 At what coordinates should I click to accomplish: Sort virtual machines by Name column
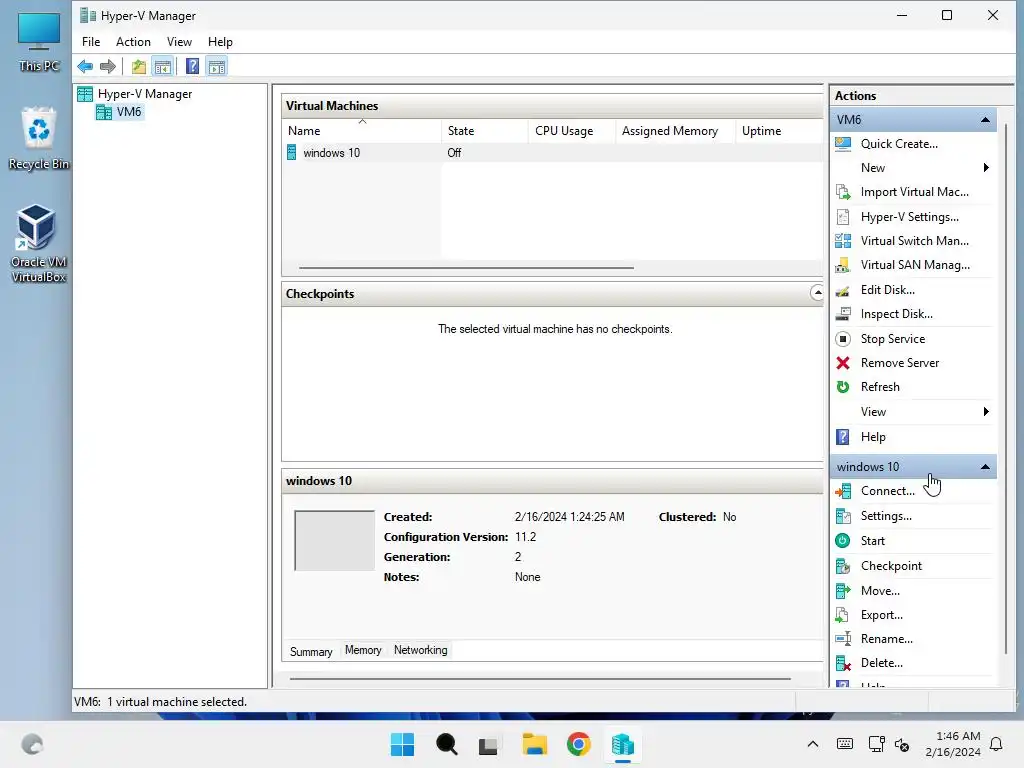[x=362, y=131]
